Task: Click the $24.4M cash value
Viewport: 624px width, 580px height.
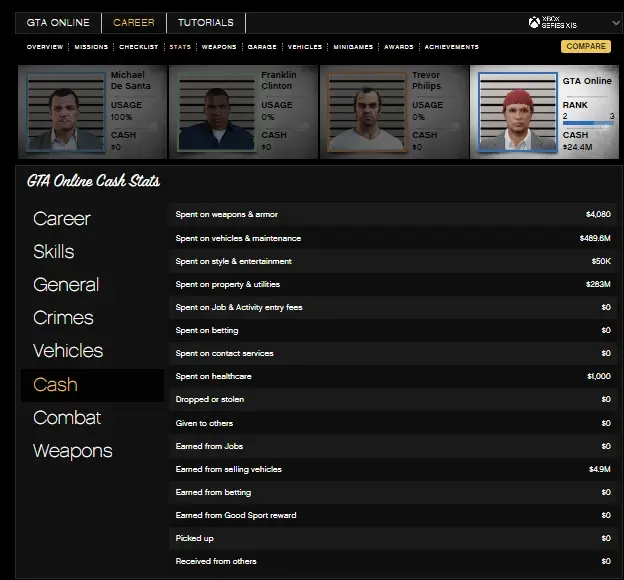Action: click(x=577, y=147)
